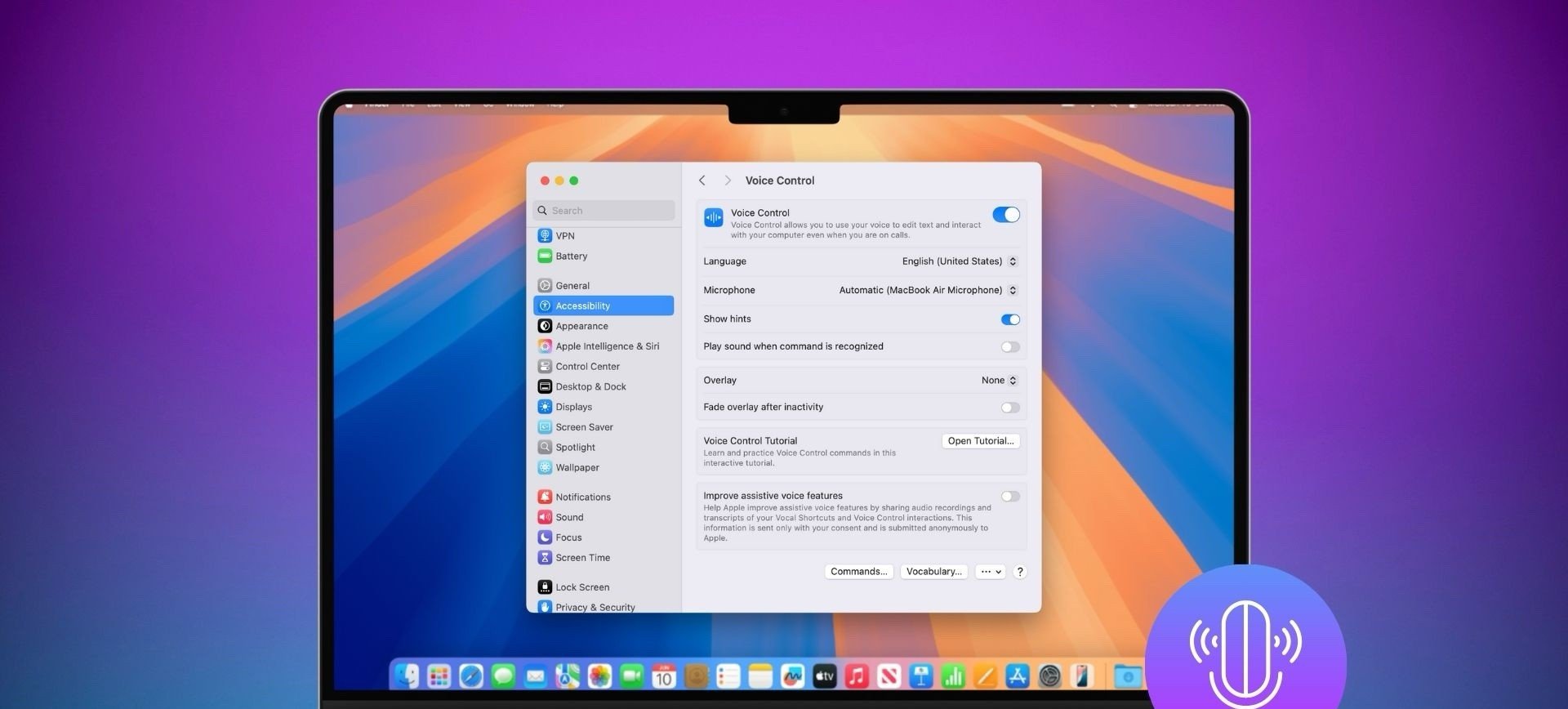This screenshot has height=709, width=1568.
Task: Open Photos from the Dock
Action: point(599,676)
